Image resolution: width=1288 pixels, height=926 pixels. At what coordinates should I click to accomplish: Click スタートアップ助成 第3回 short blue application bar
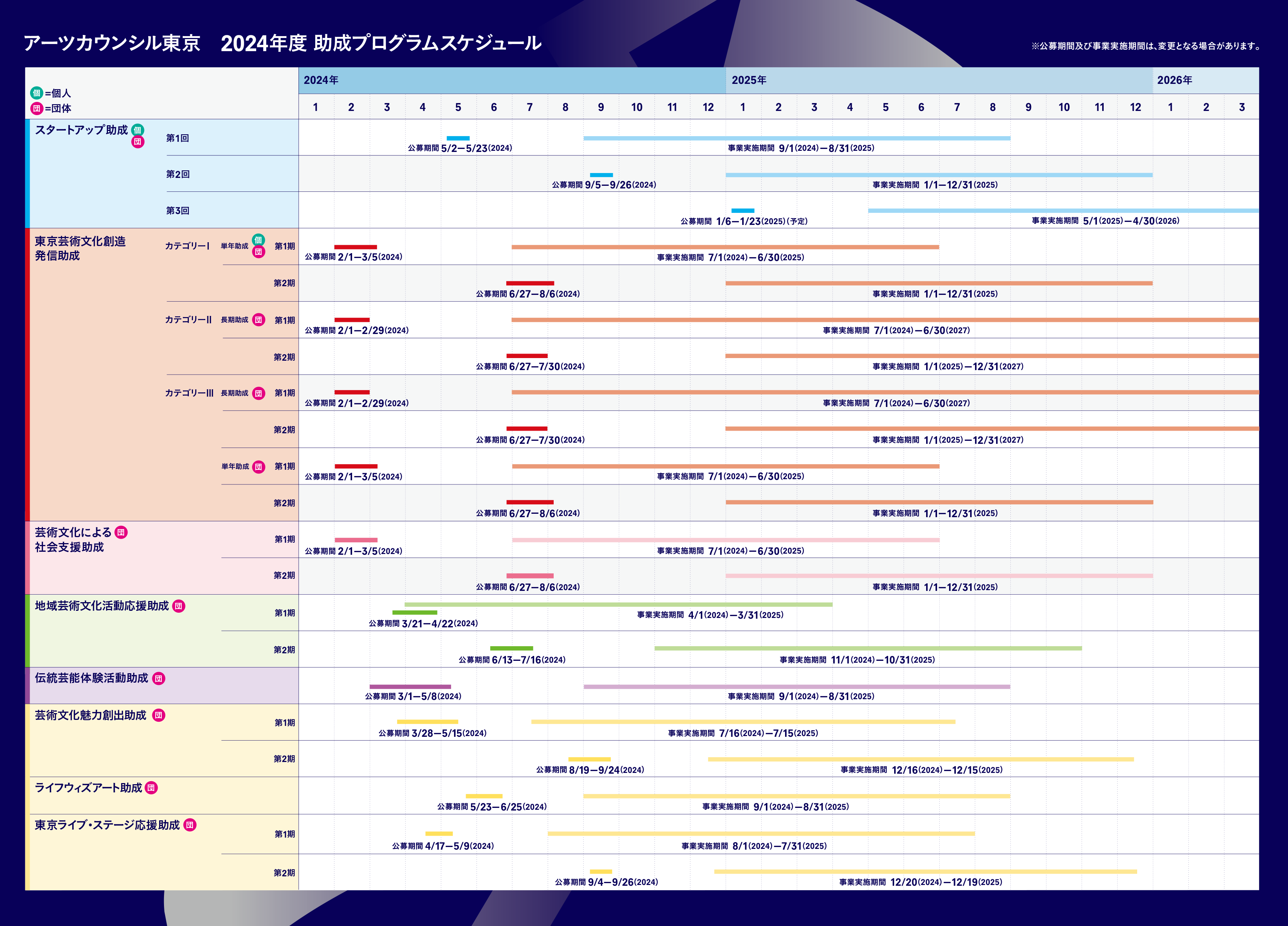tap(743, 211)
